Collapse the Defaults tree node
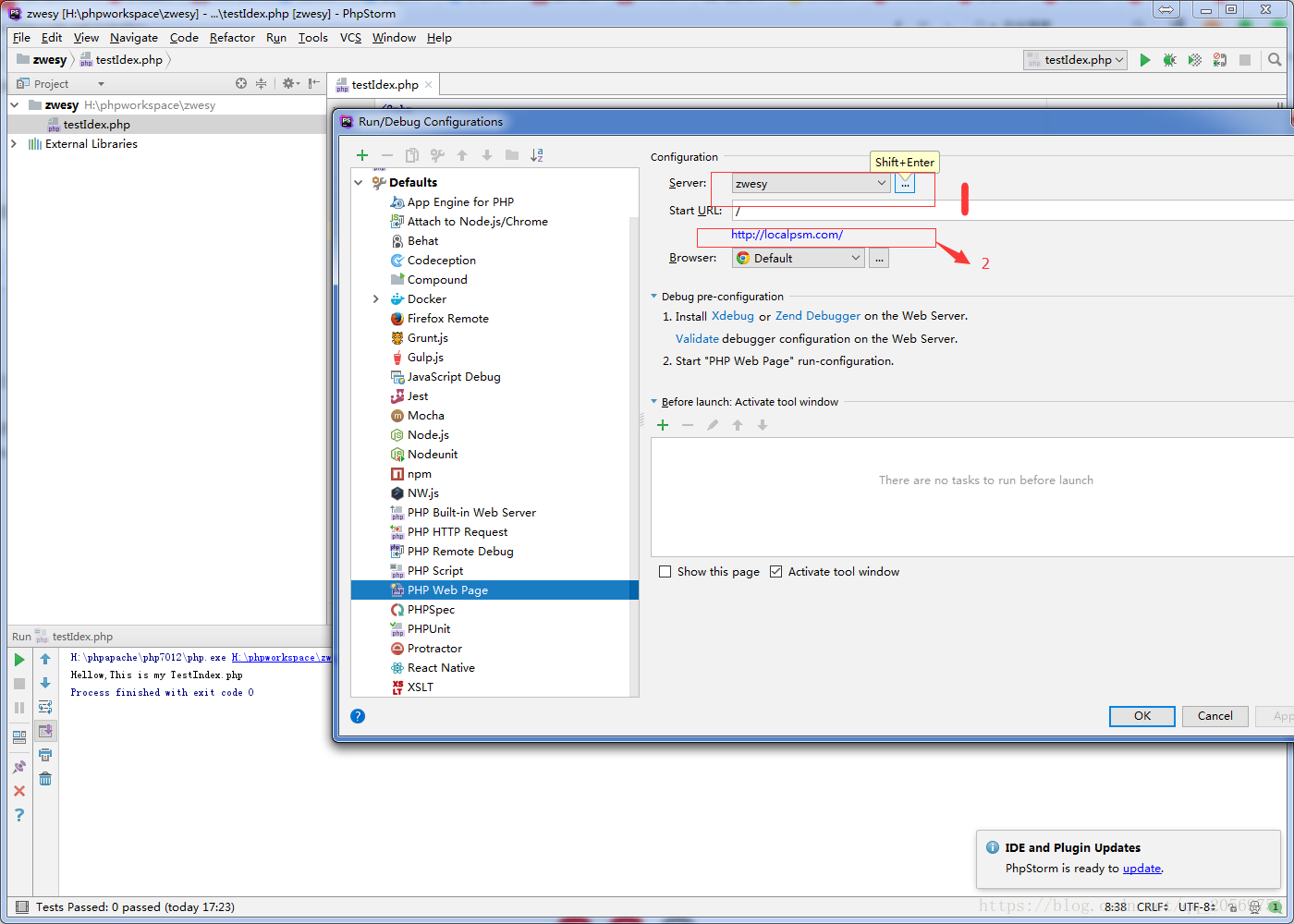Image resolution: width=1294 pixels, height=924 pixels. point(359,183)
